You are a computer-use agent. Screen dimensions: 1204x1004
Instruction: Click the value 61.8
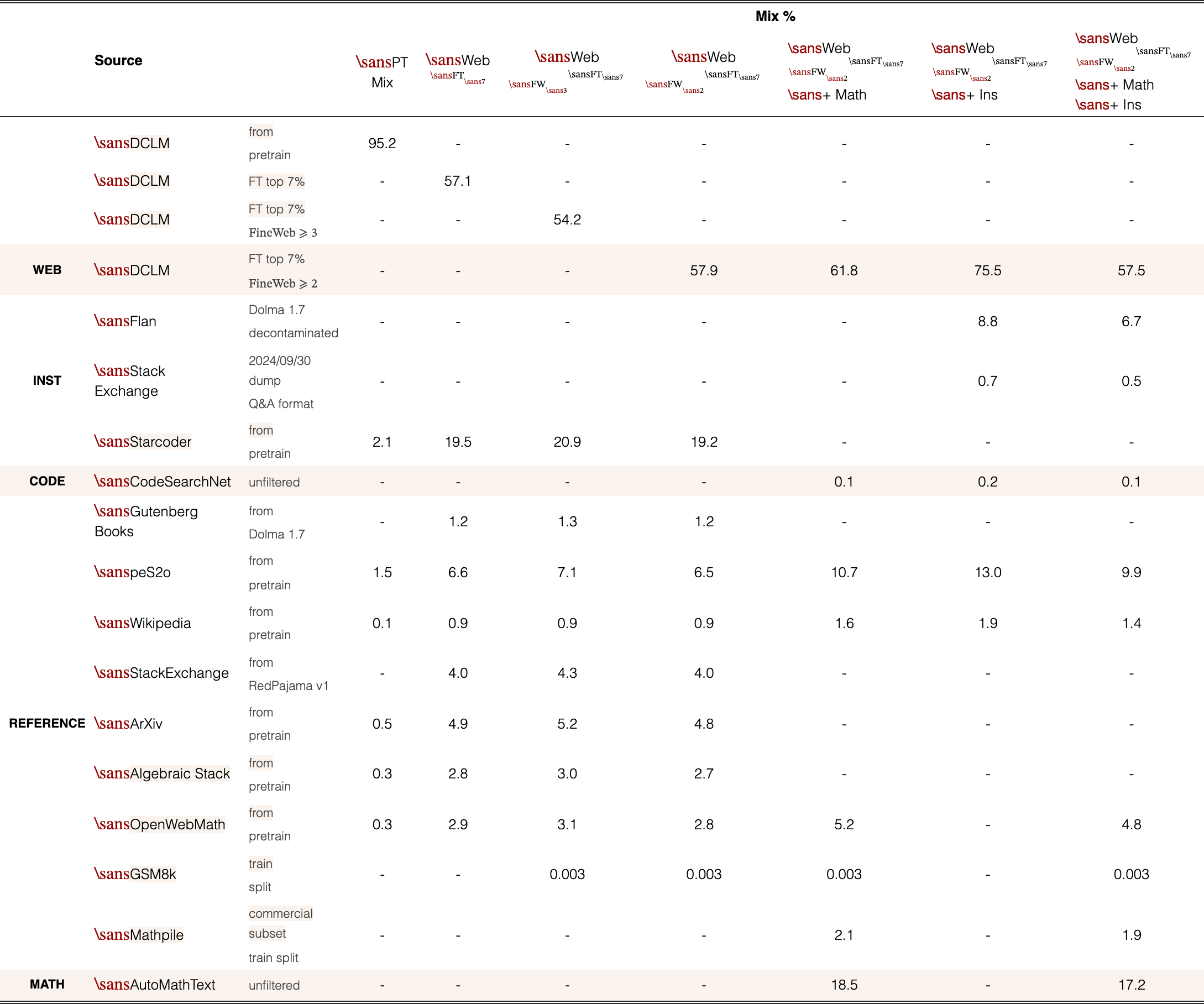844,270
